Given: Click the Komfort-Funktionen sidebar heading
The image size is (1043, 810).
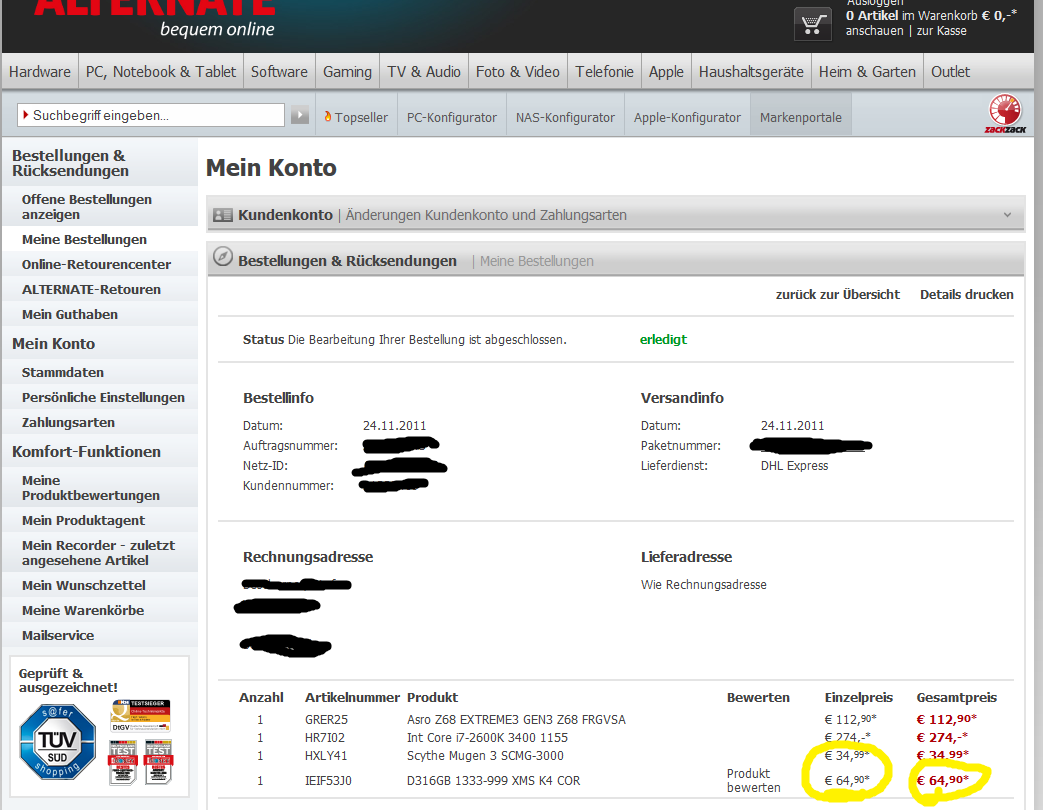Looking at the screenshot, I should pos(86,452).
